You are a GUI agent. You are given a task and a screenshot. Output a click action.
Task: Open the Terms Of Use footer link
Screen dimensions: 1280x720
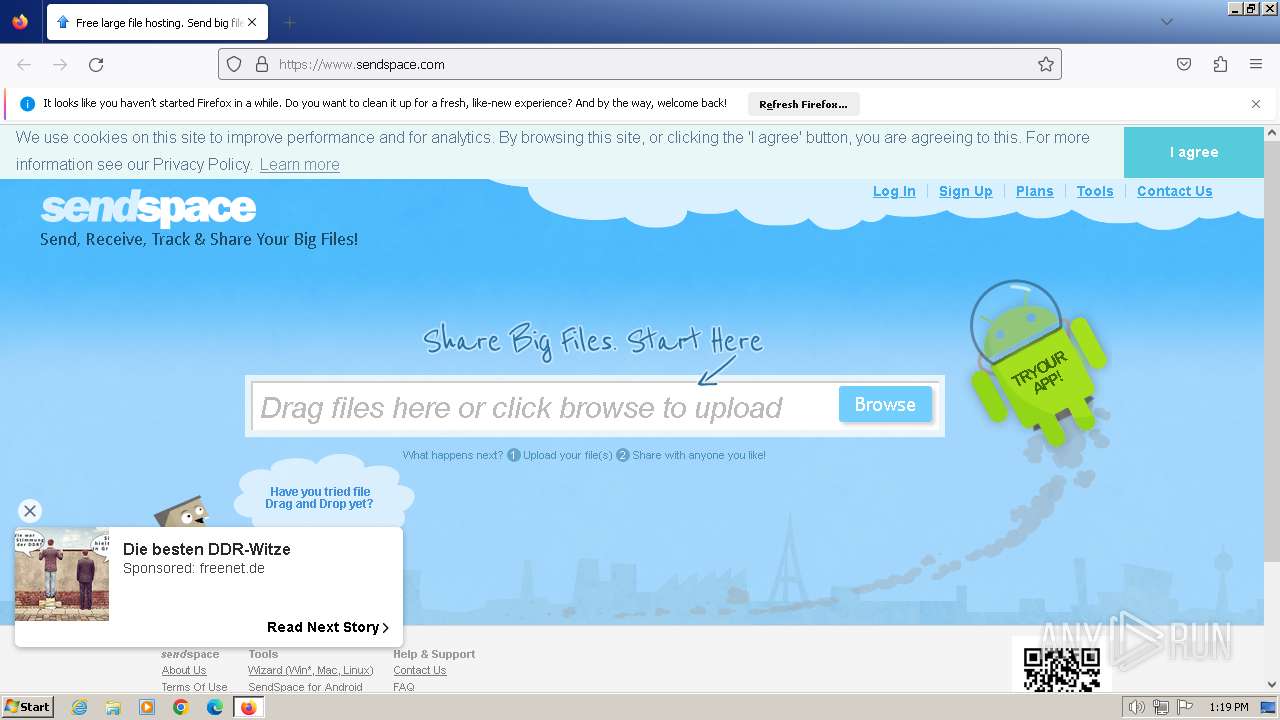click(x=195, y=687)
